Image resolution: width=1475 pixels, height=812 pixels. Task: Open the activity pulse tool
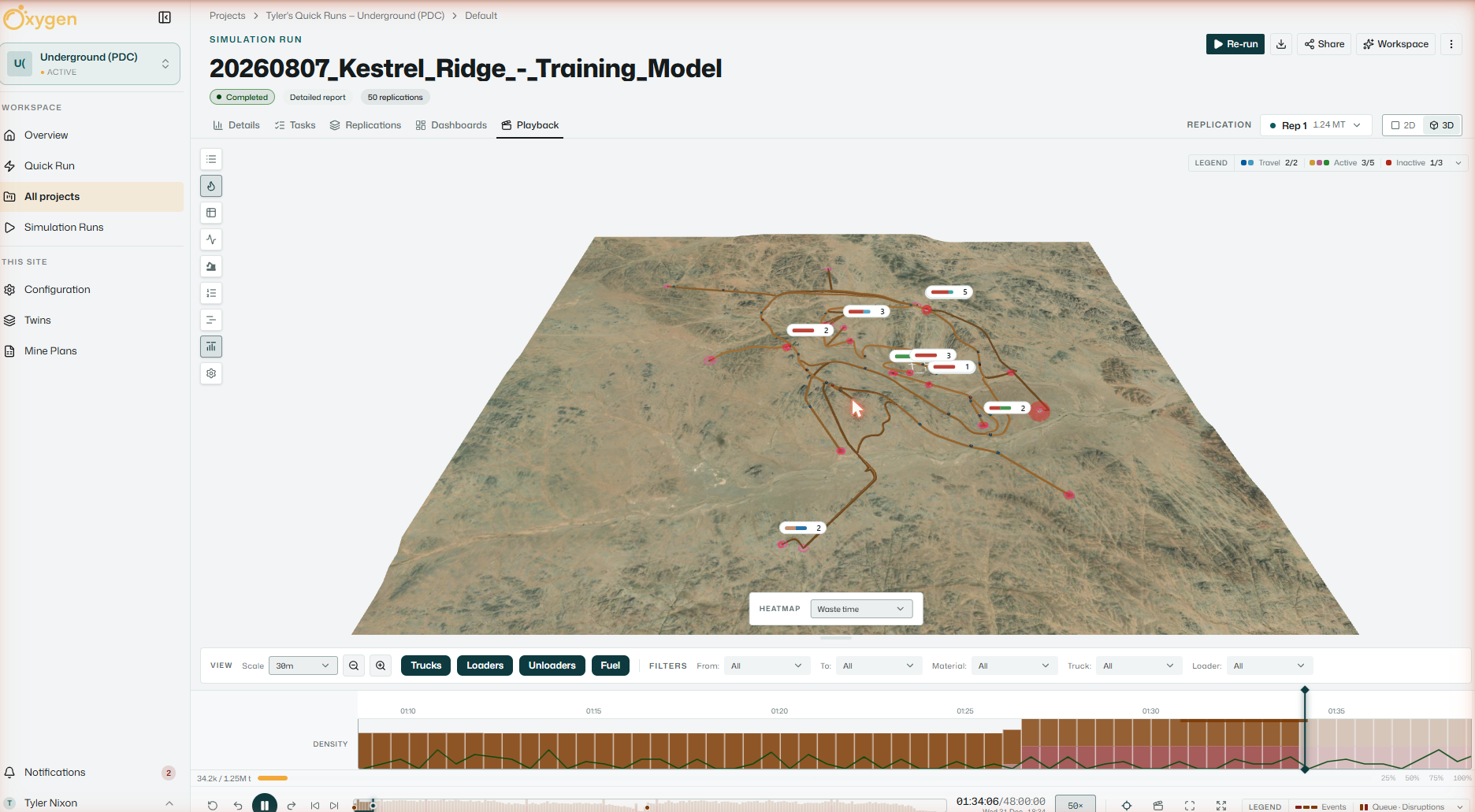tap(211, 239)
